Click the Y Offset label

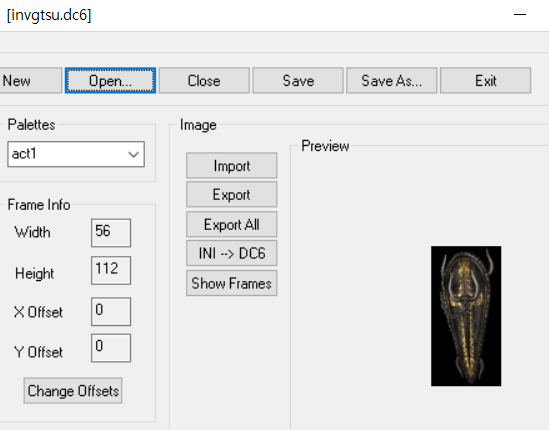pos(38,352)
